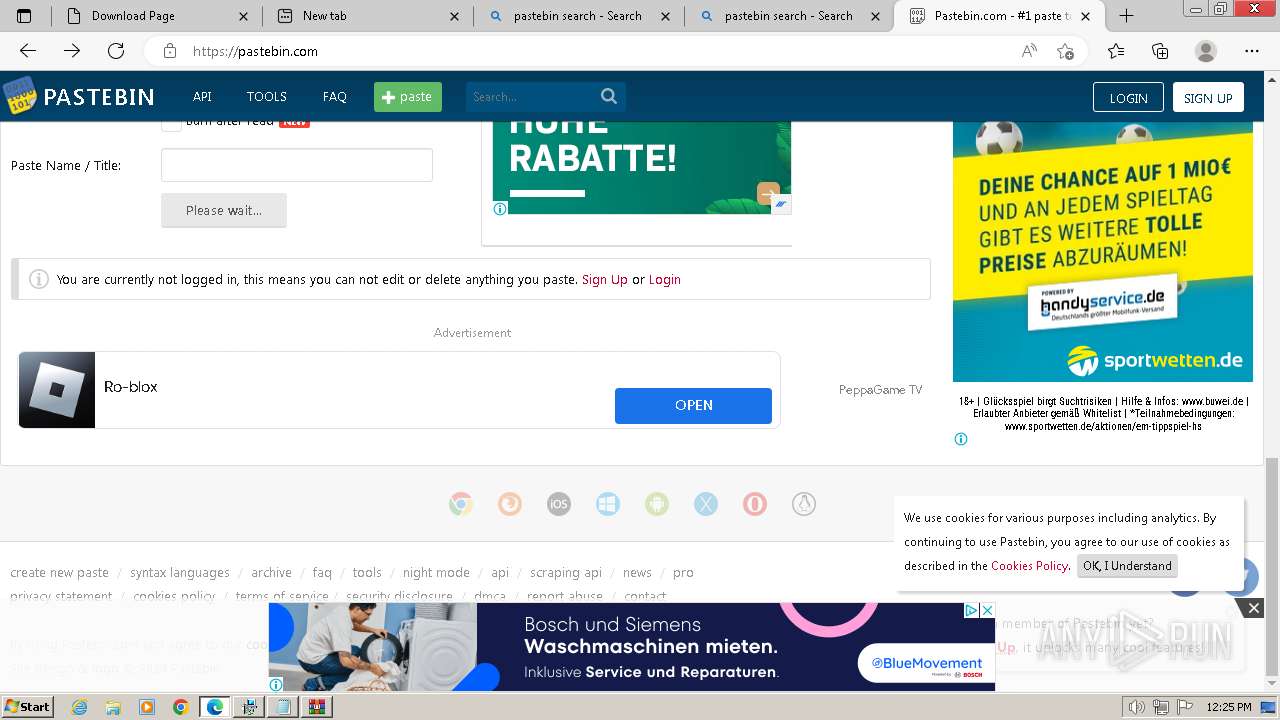Viewport: 1280px width, 720px height.
Task: Add page to favorites star icon
Action: (1065, 51)
